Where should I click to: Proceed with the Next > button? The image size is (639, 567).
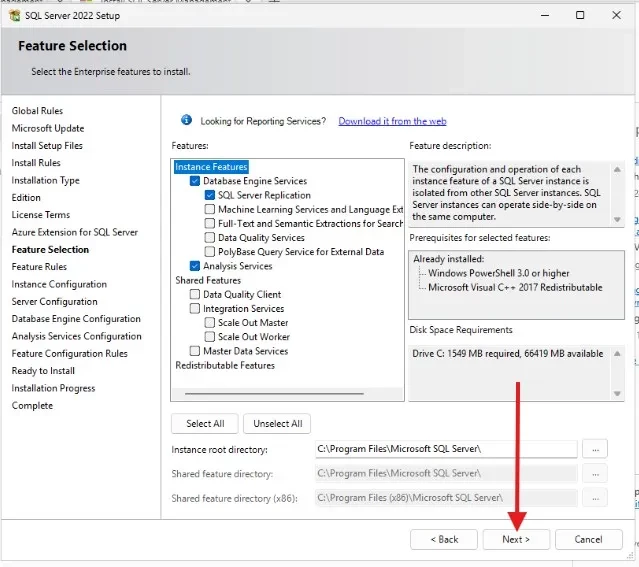516,539
